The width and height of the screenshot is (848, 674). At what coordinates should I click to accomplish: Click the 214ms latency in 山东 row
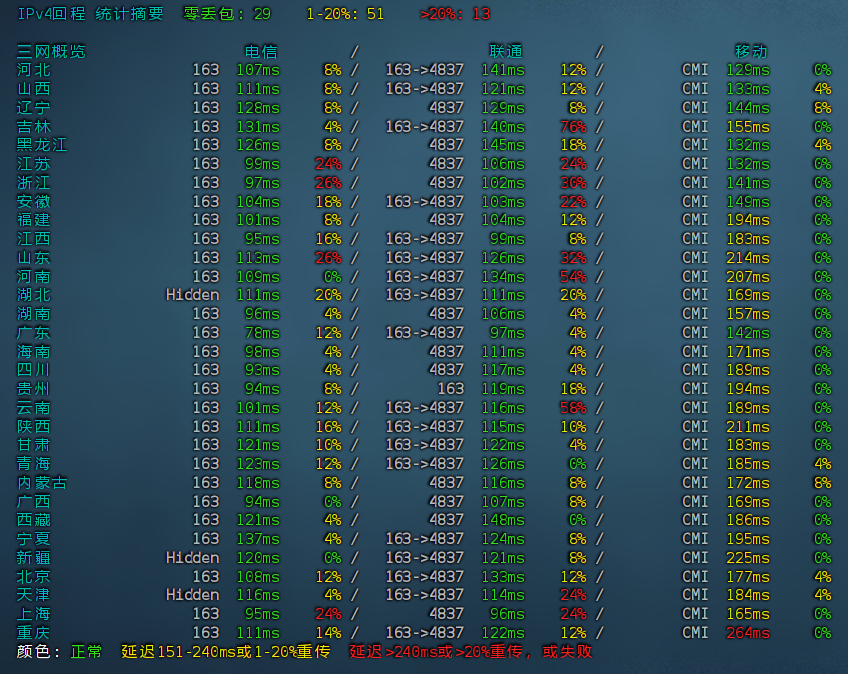click(747, 257)
